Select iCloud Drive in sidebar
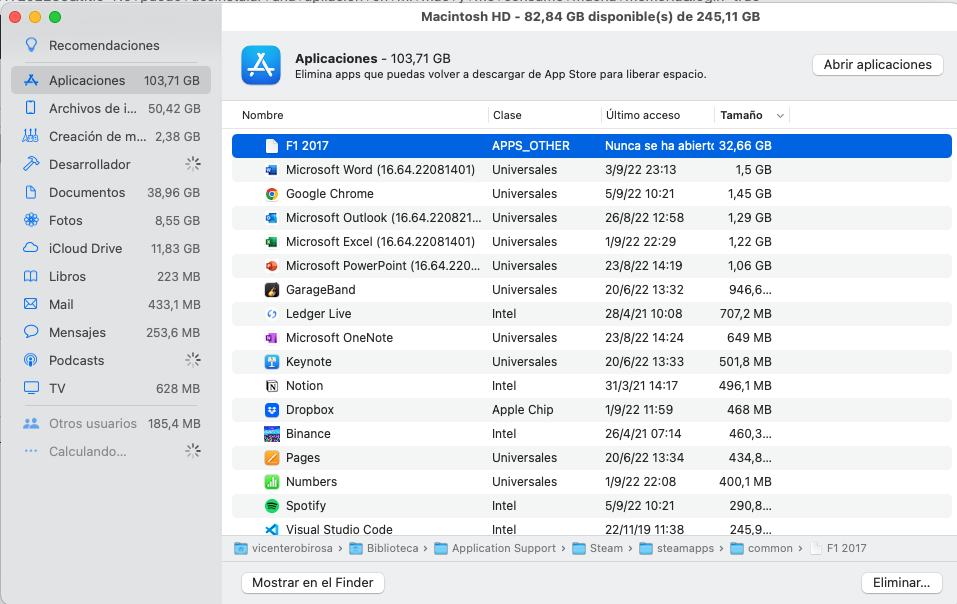Screen dimensions: 957x604 coord(85,248)
